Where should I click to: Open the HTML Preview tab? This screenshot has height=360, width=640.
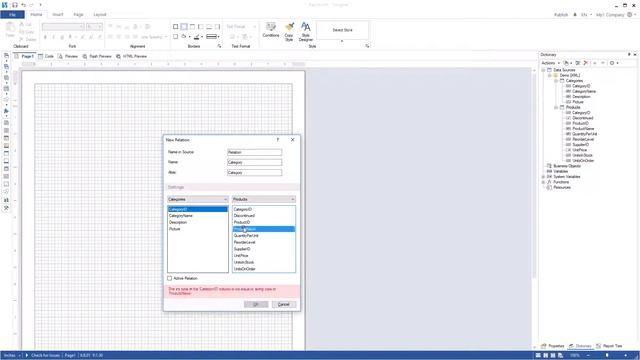(x=131, y=56)
